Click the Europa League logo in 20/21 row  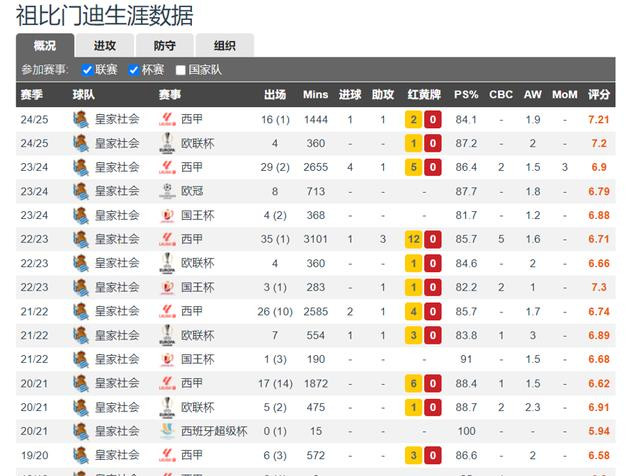point(167,407)
